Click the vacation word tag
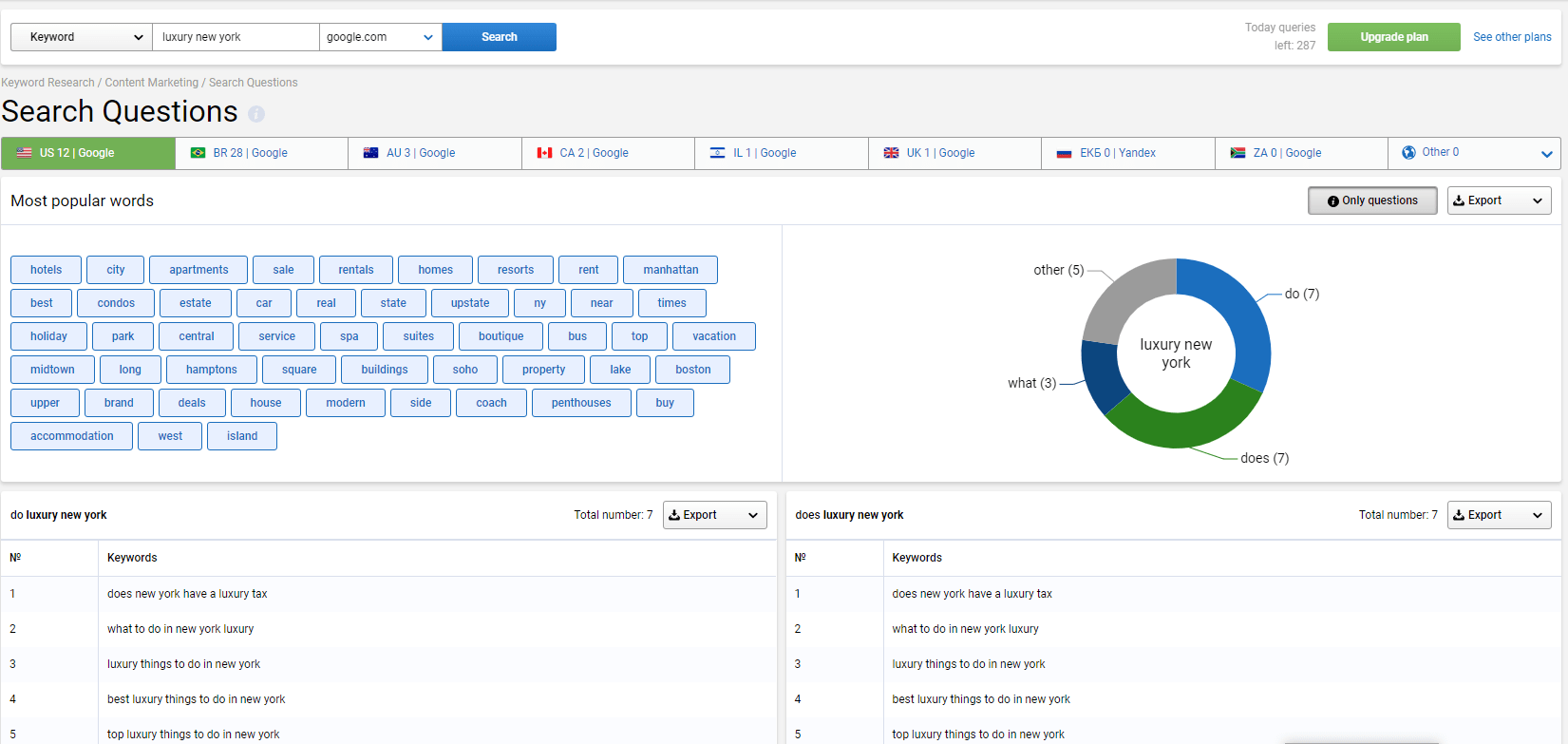Screen dimensions: 1568x744 pyautogui.click(x=714, y=336)
